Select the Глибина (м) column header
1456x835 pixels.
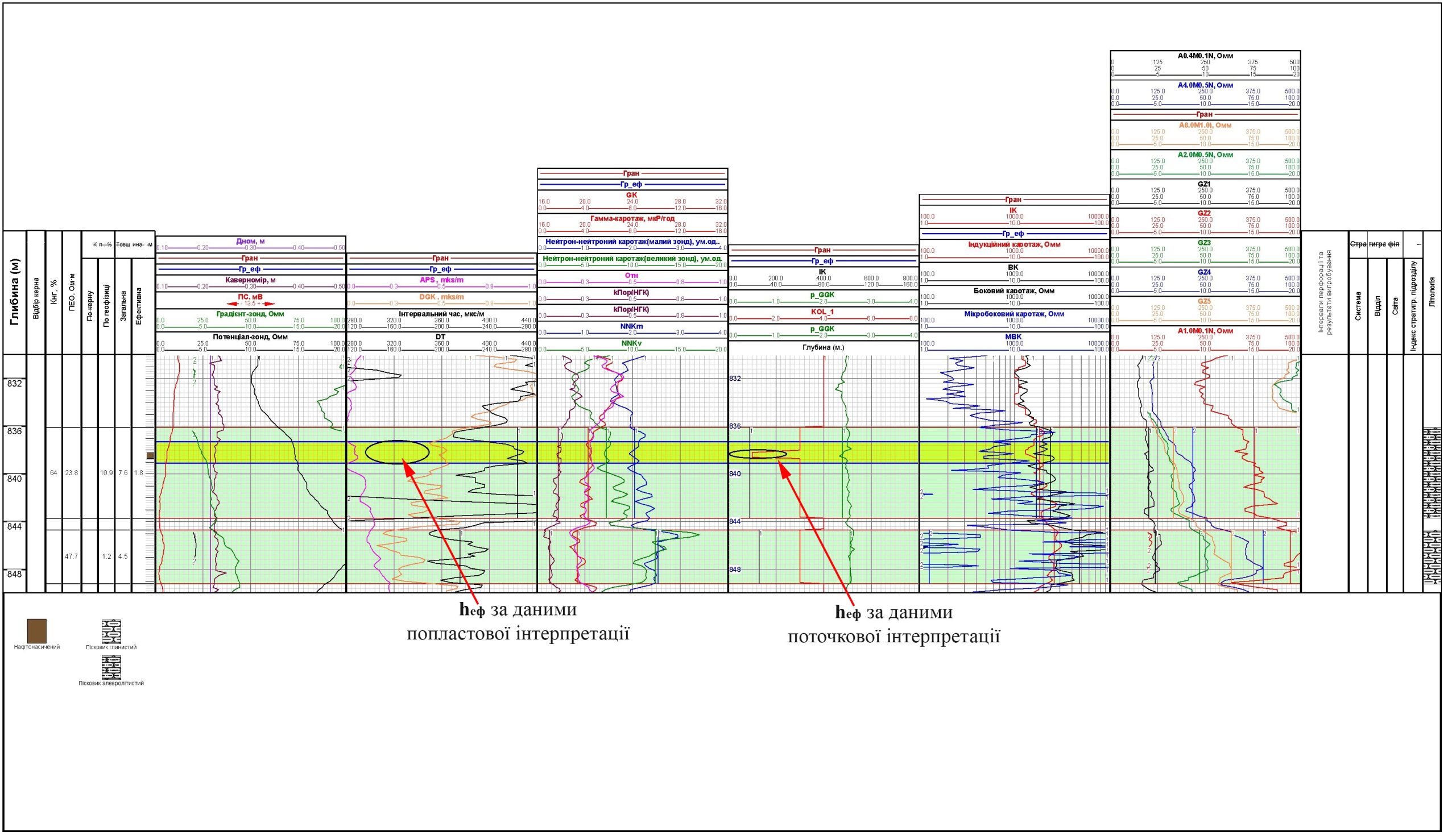[x=15, y=293]
